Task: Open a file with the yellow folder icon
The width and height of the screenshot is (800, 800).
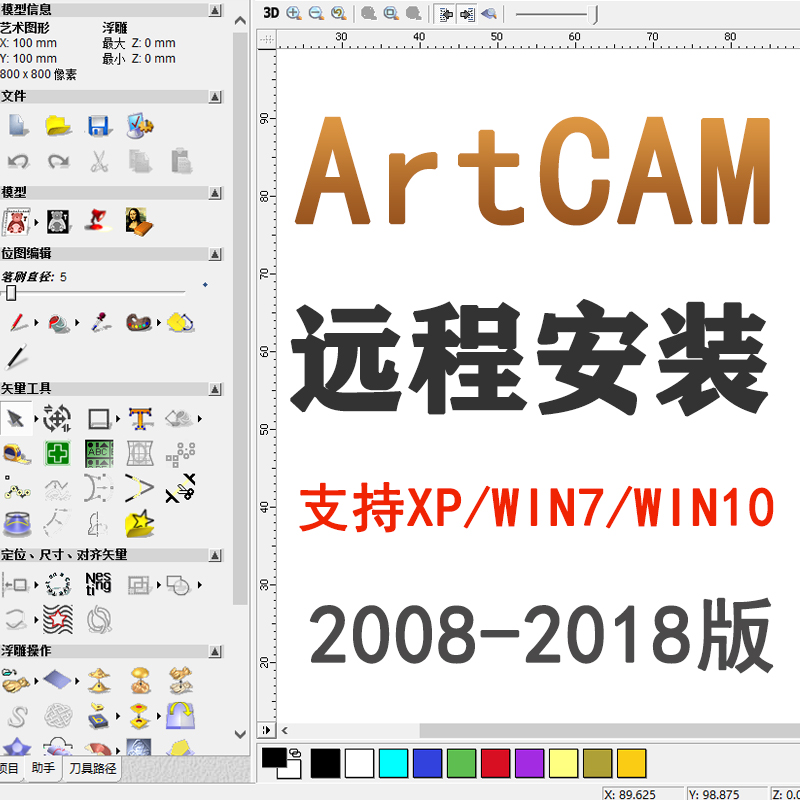Action: [58, 125]
